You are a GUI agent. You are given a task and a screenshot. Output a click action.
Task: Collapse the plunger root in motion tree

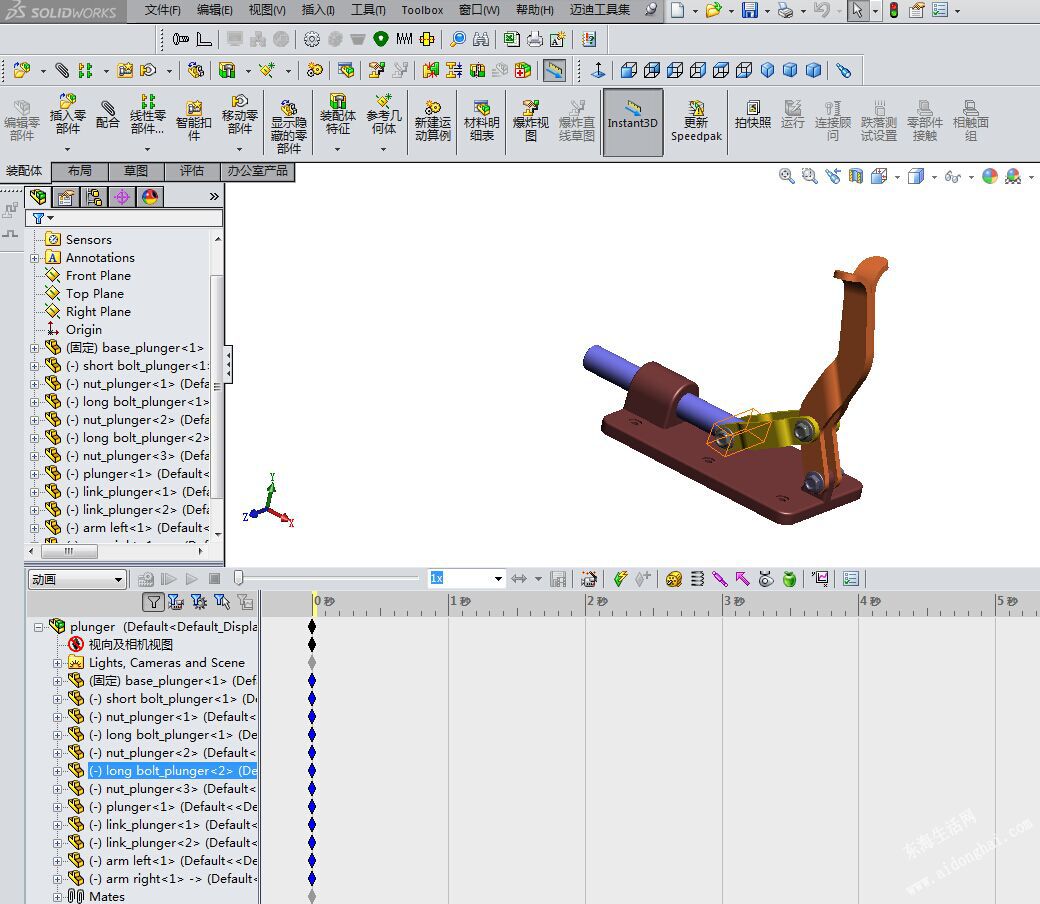[38, 627]
